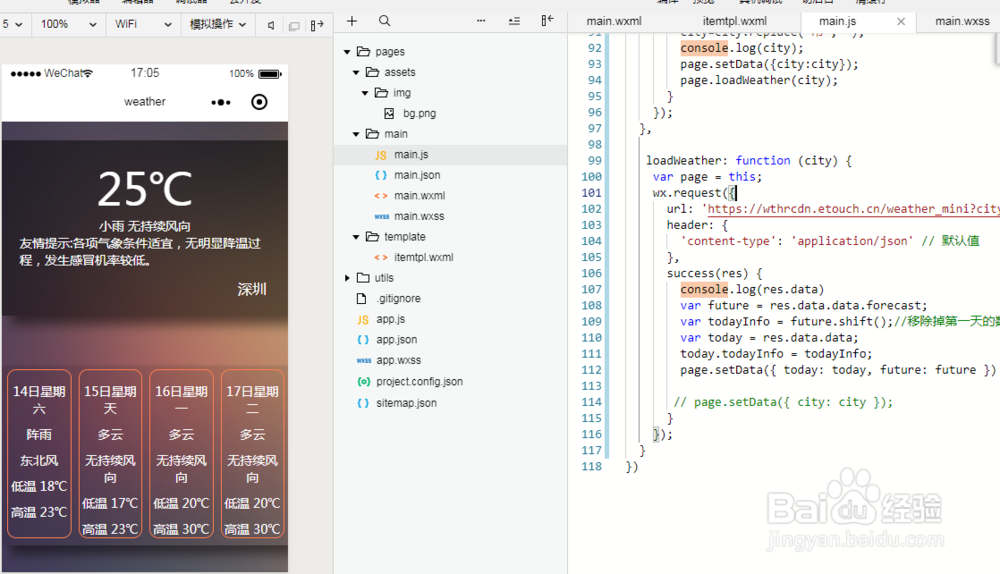The image size is (1000, 574).
Task: Switch to the main.wxml editor tab
Action: point(614,21)
